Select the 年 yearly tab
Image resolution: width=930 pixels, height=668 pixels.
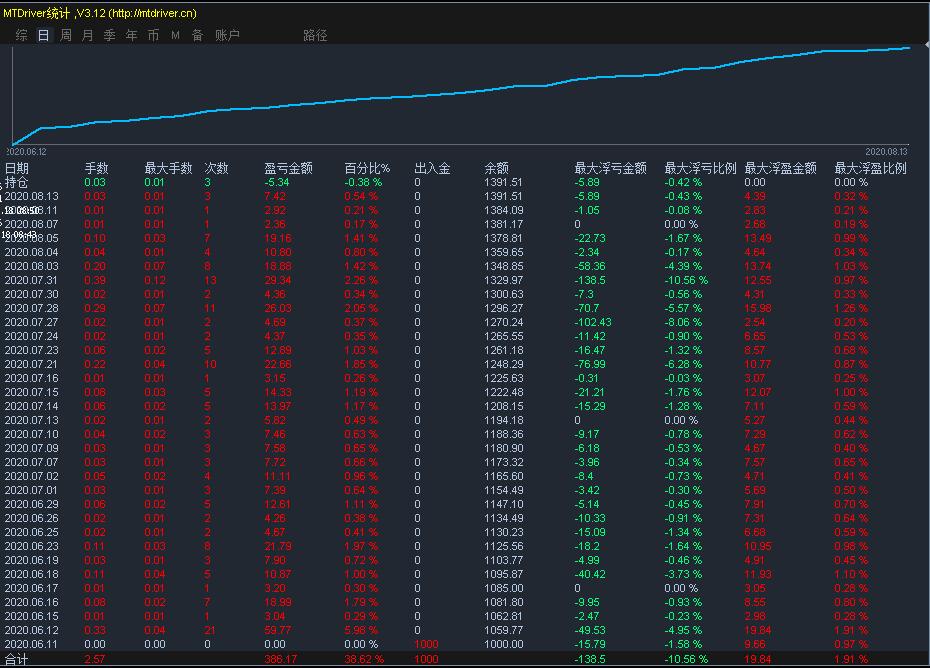click(131, 35)
